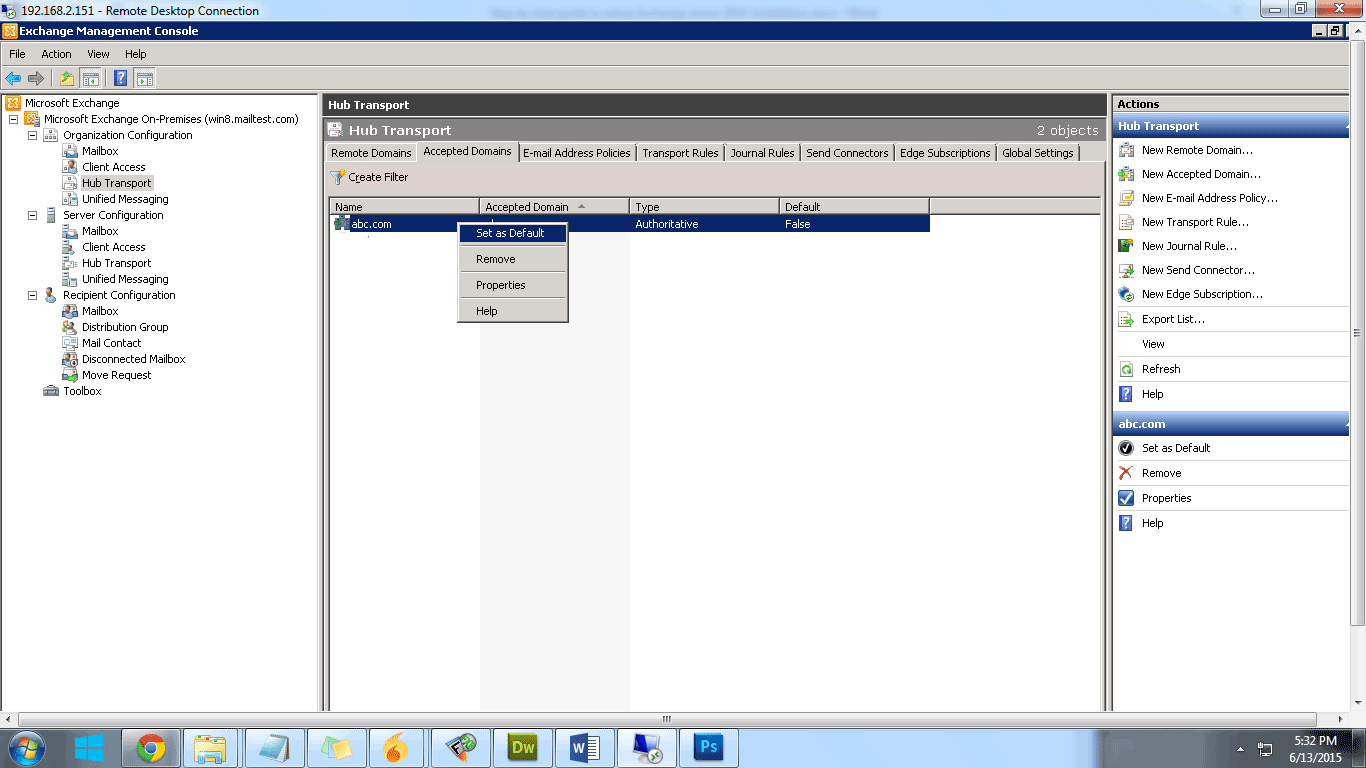Click the Create Filter button
The image size is (1366, 768).
click(369, 177)
